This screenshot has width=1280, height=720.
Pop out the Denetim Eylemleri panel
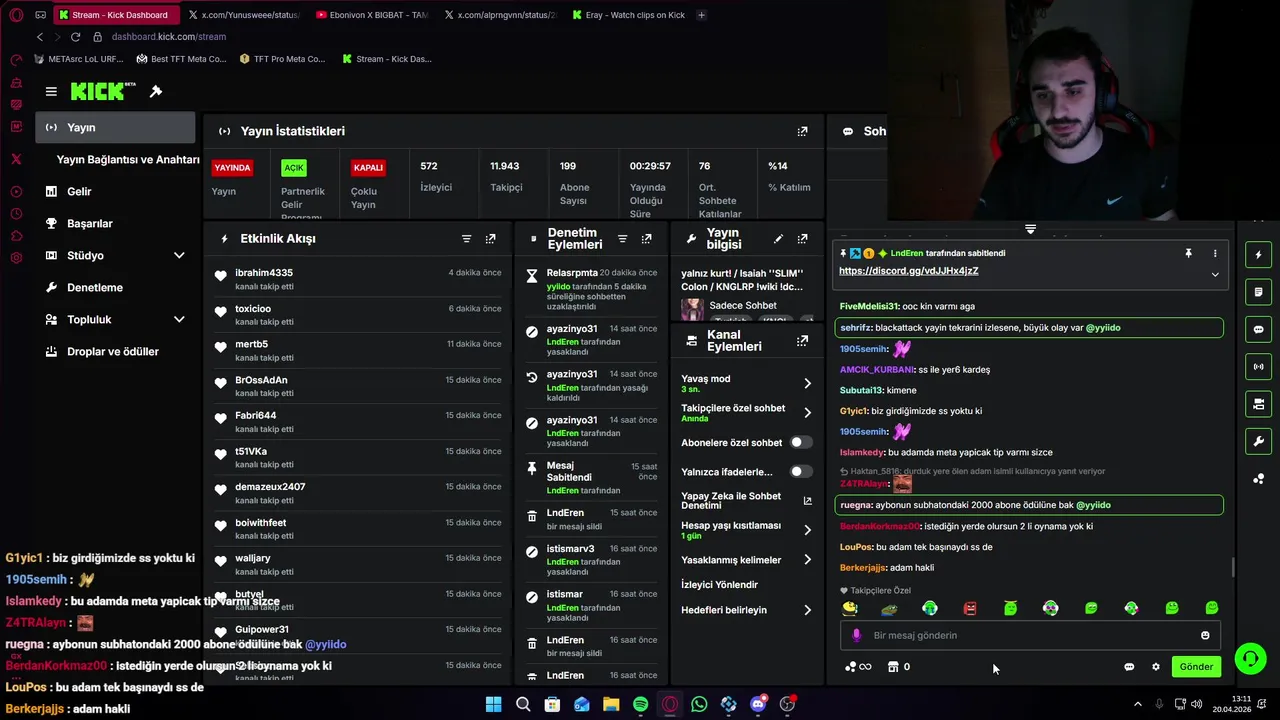click(x=646, y=239)
